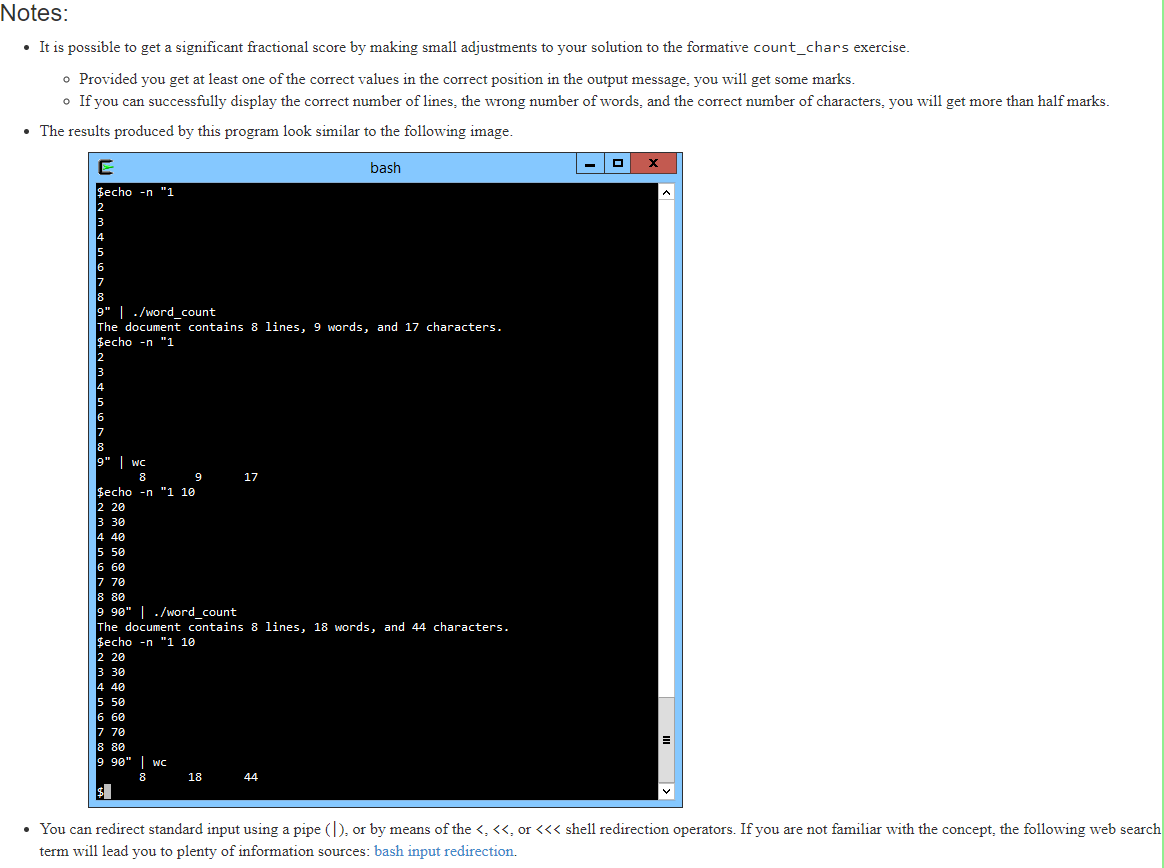Select the 8 18 44 wc output
The image size is (1164, 868).
tap(195, 776)
